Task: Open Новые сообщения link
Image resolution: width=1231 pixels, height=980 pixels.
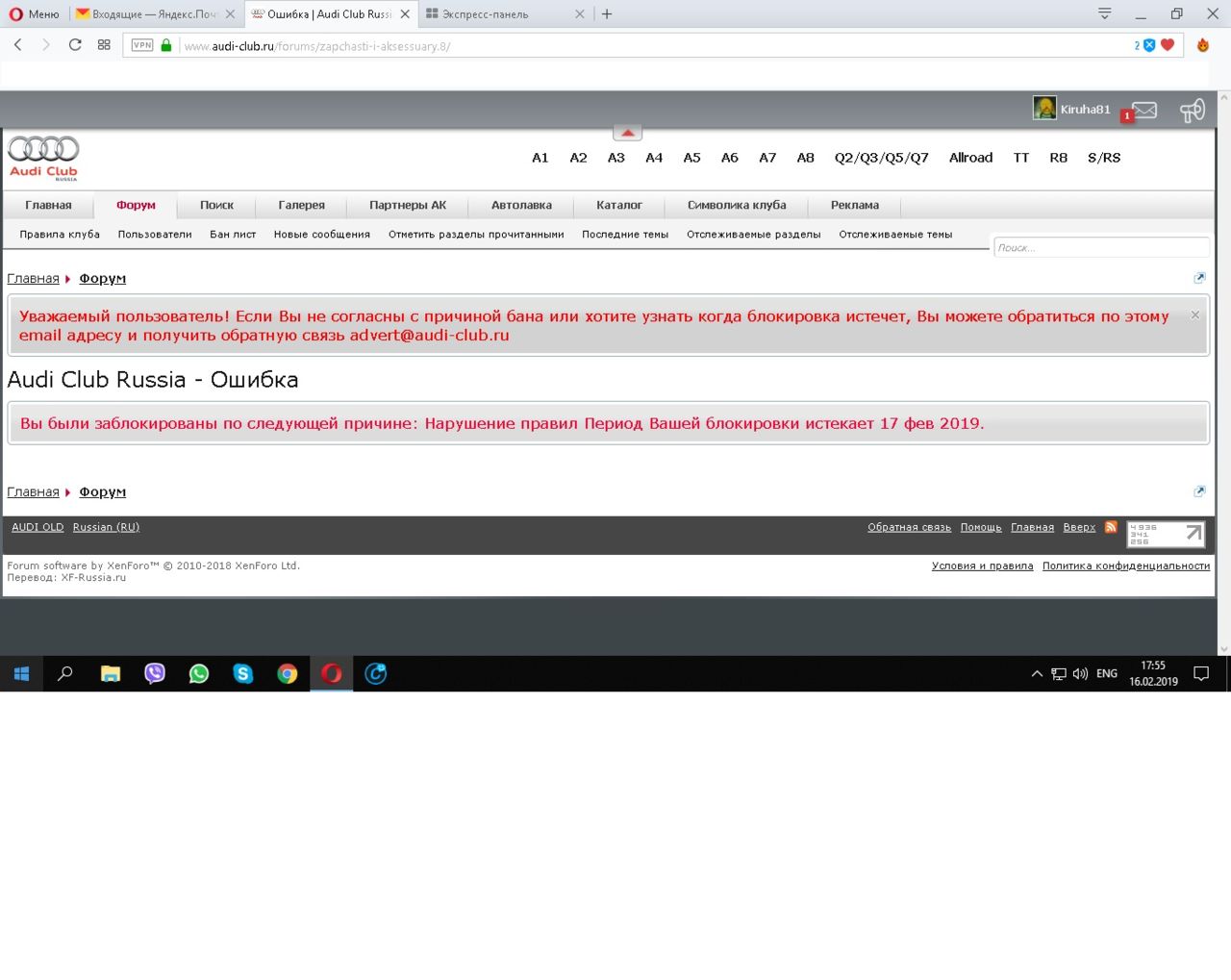Action: tap(321, 235)
